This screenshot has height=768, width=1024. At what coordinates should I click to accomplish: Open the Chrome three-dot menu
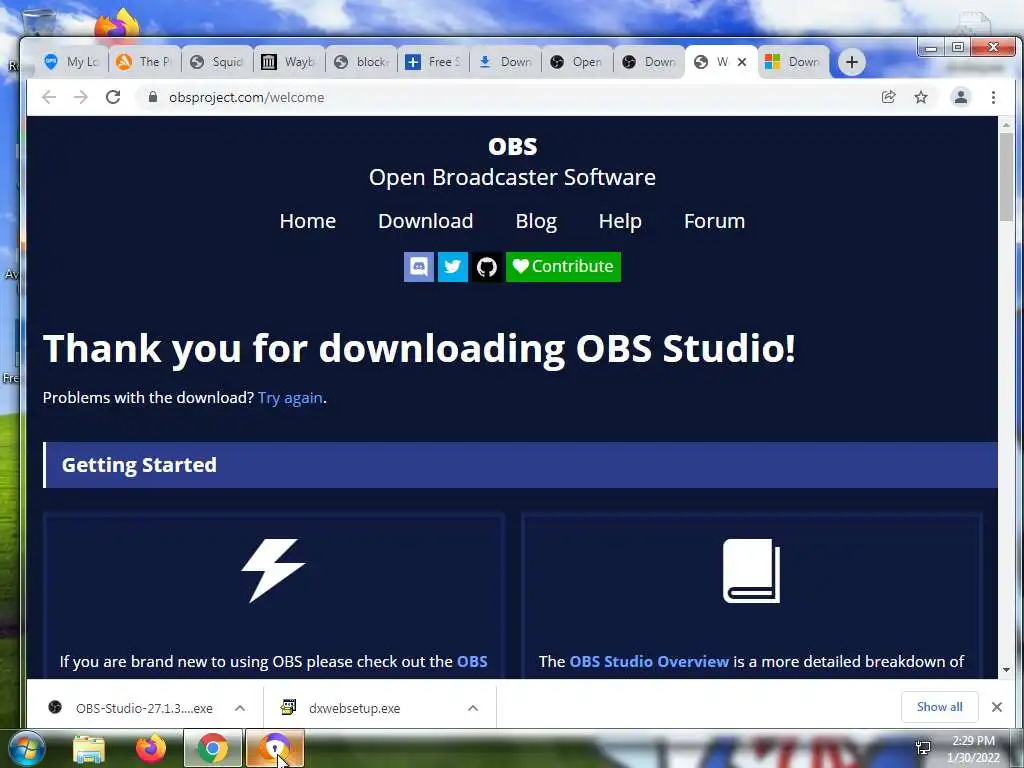click(993, 97)
